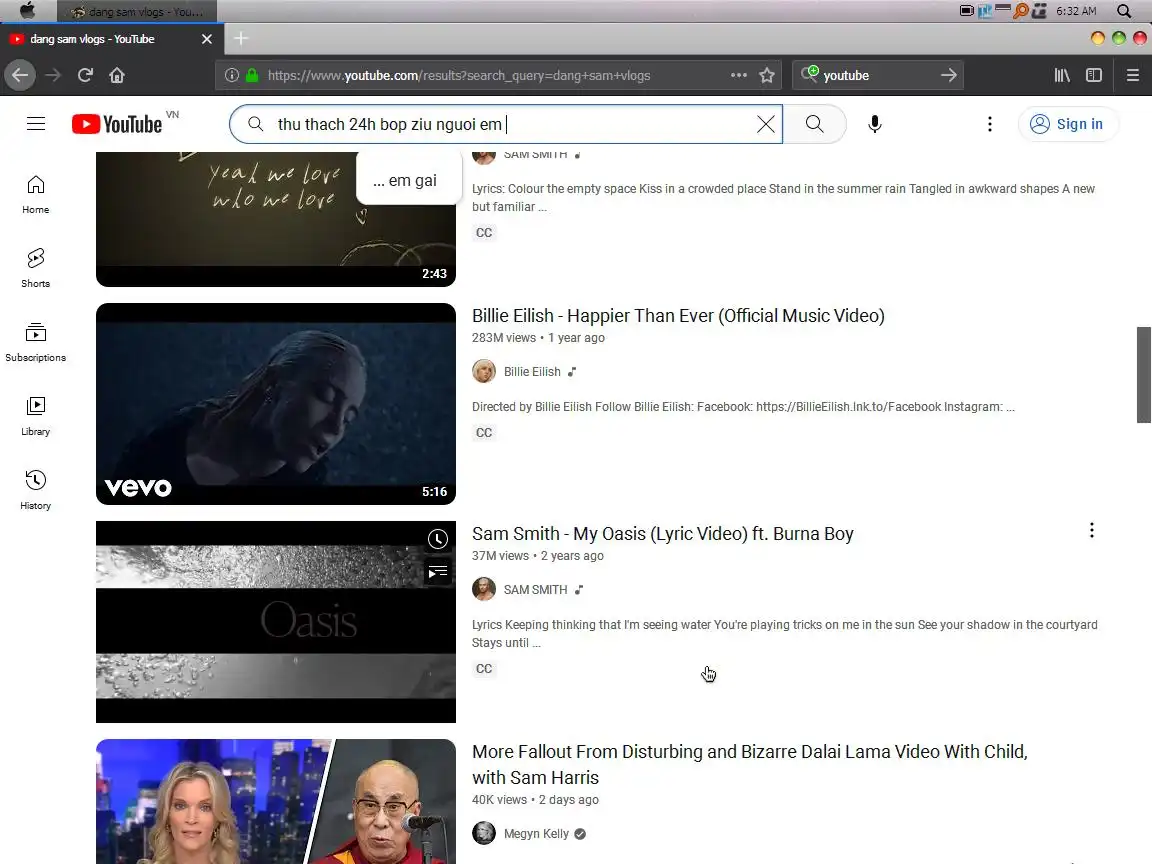Screen dimensions: 1152x864
Task: Click '37M views' text
Action: pyautogui.click(x=500, y=556)
